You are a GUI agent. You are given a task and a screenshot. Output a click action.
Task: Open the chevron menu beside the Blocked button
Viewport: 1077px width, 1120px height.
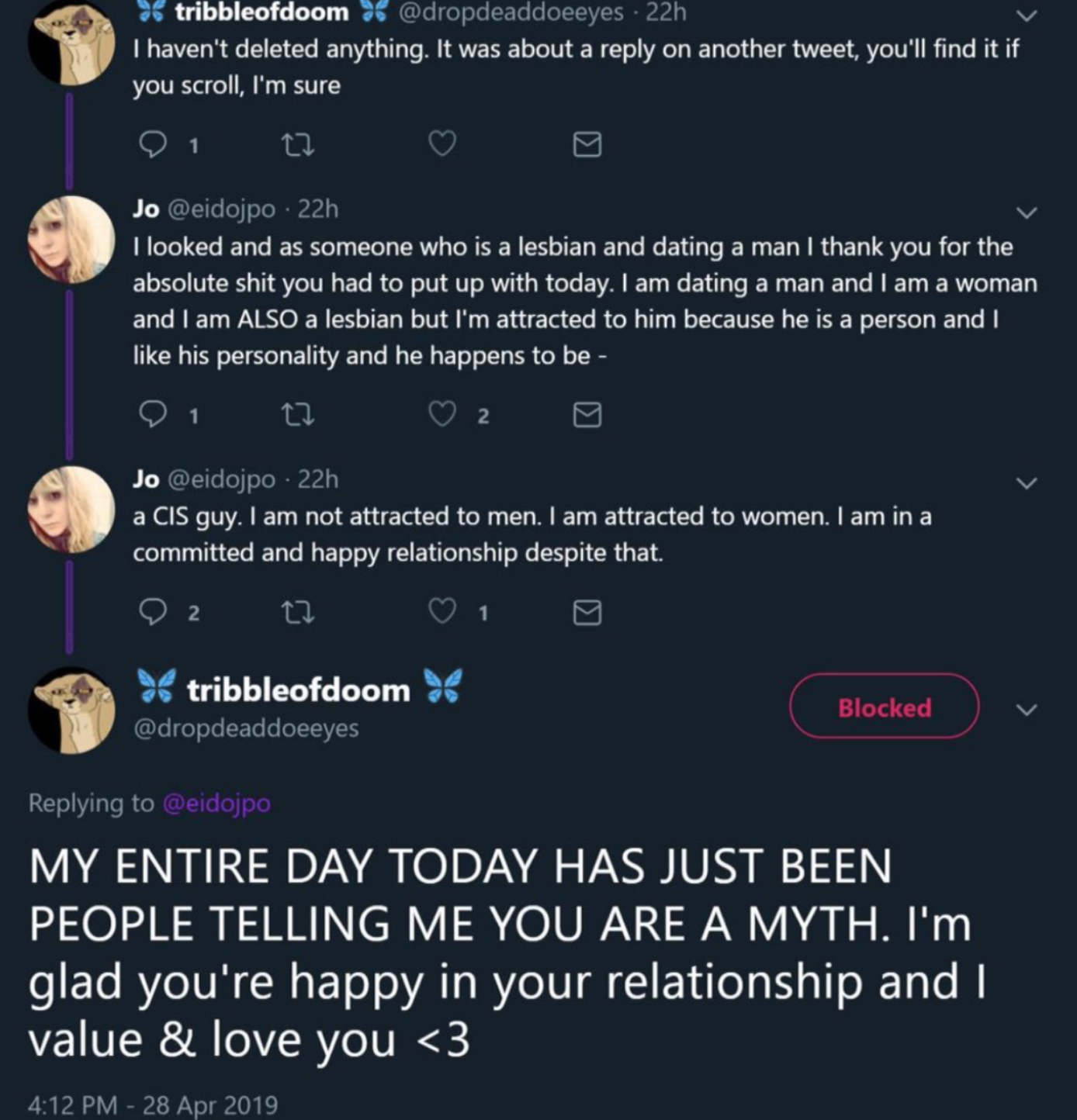point(1027,710)
